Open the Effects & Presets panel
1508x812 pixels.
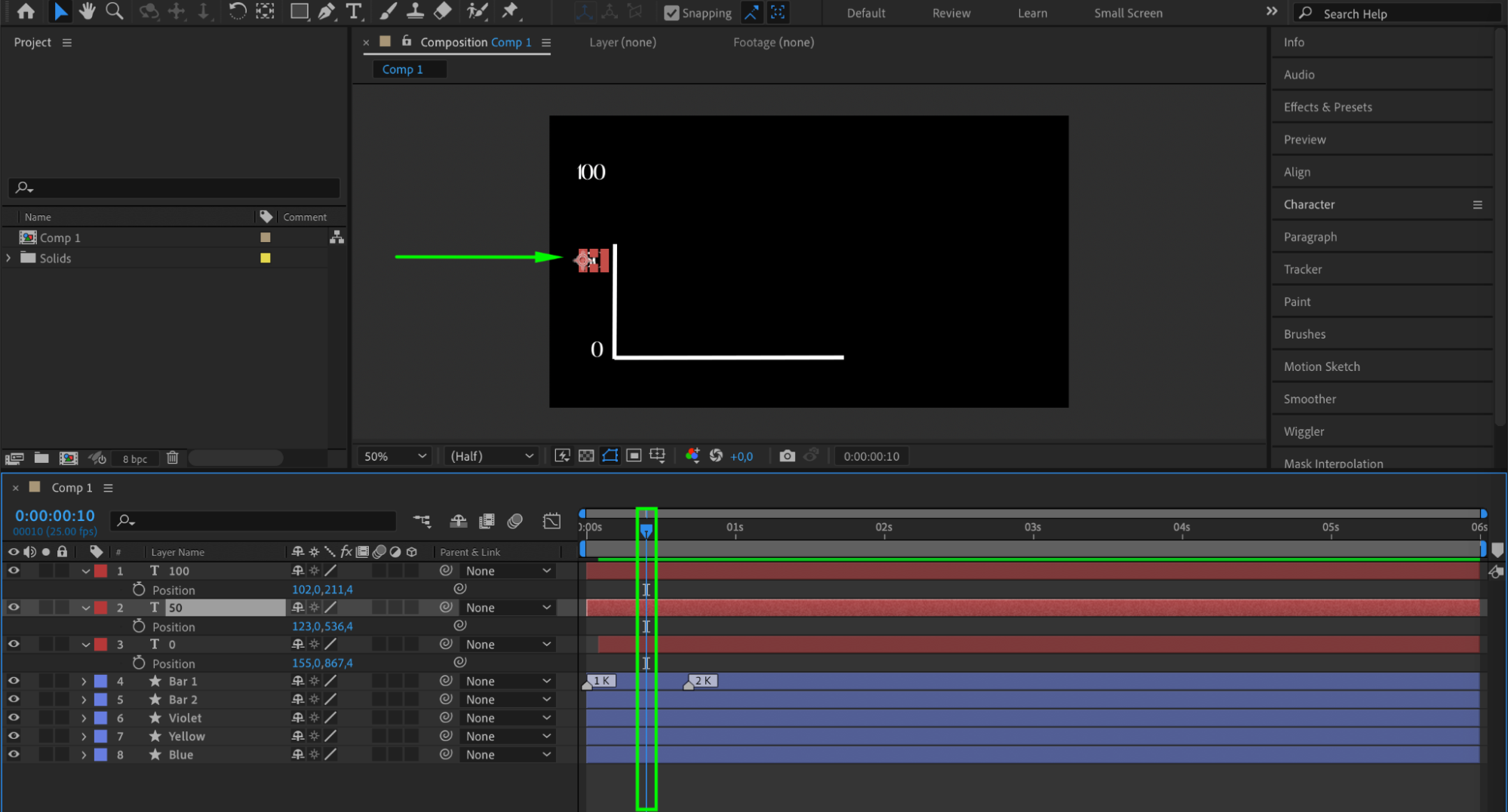1327,107
